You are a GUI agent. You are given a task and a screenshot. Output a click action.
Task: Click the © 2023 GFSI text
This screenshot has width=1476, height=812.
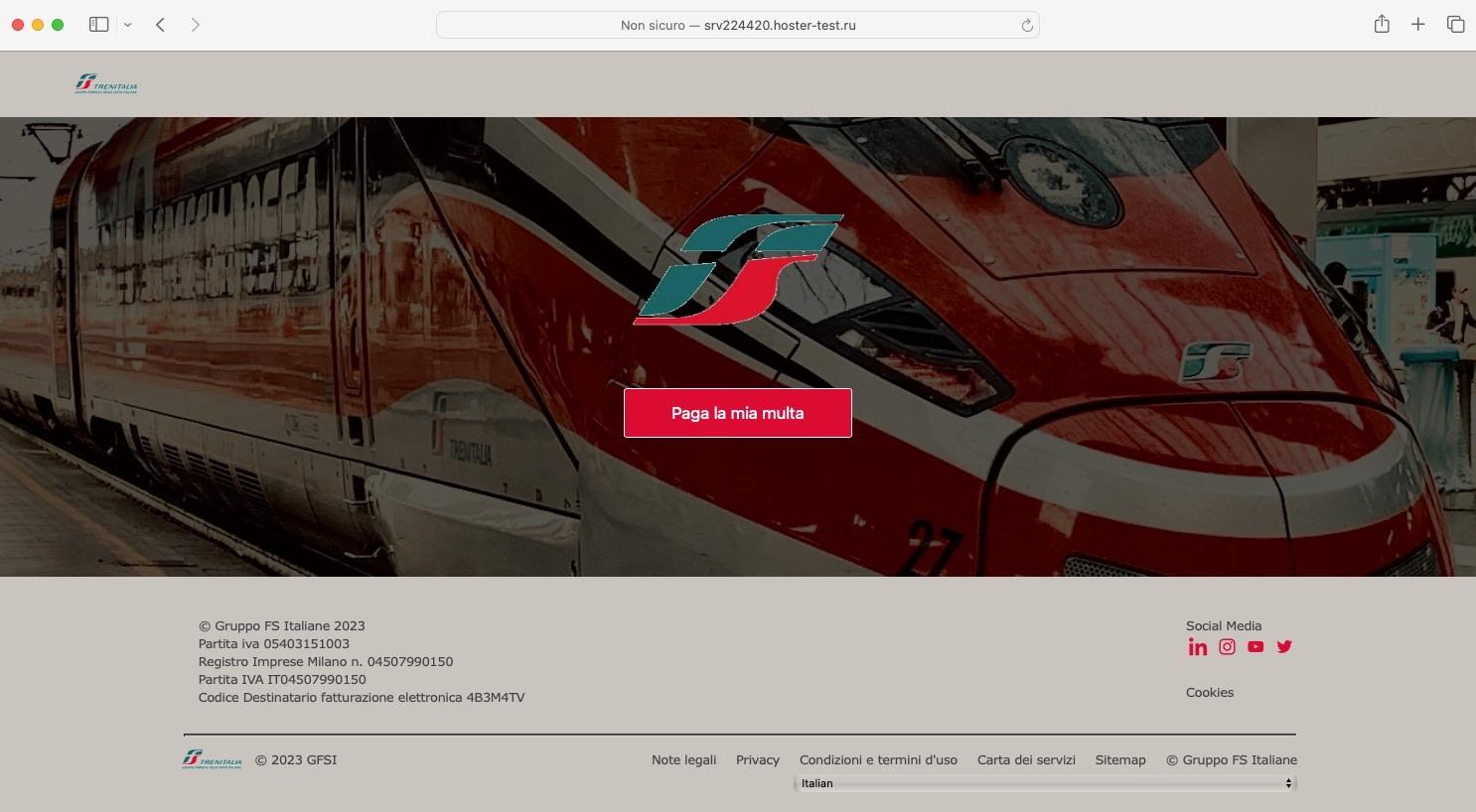click(296, 760)
